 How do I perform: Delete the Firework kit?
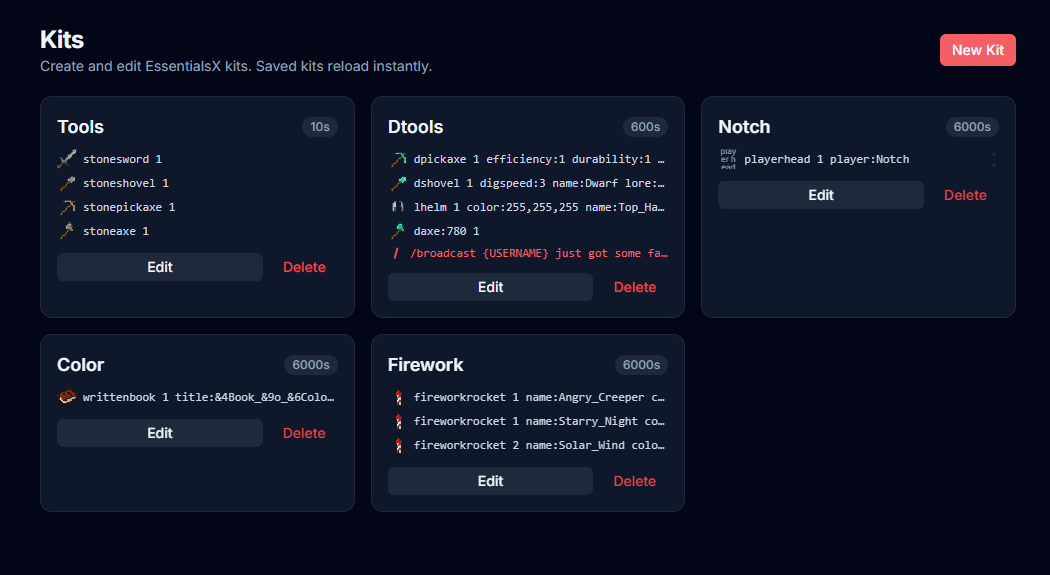635,481
